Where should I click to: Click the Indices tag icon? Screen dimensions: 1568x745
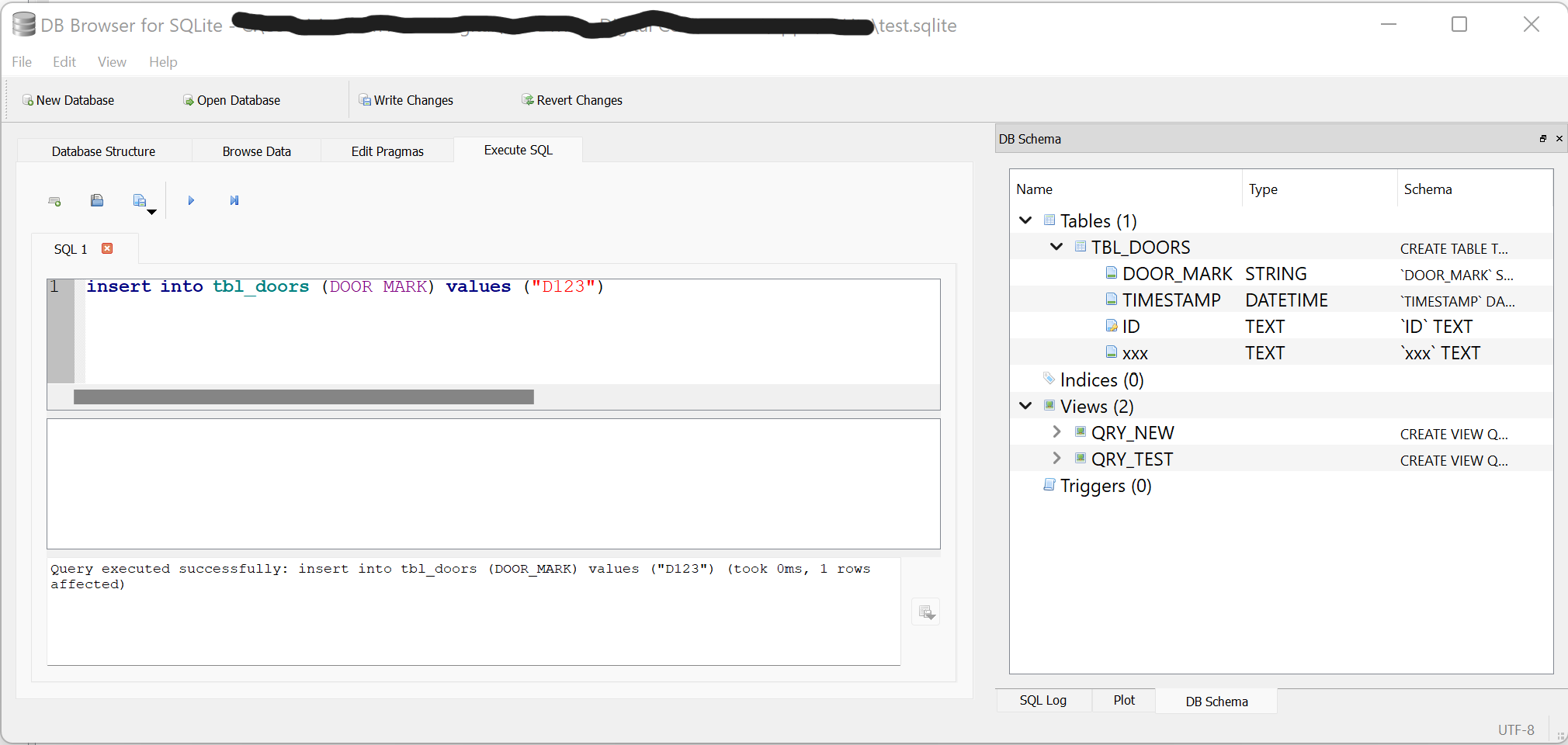(1049, 379)
